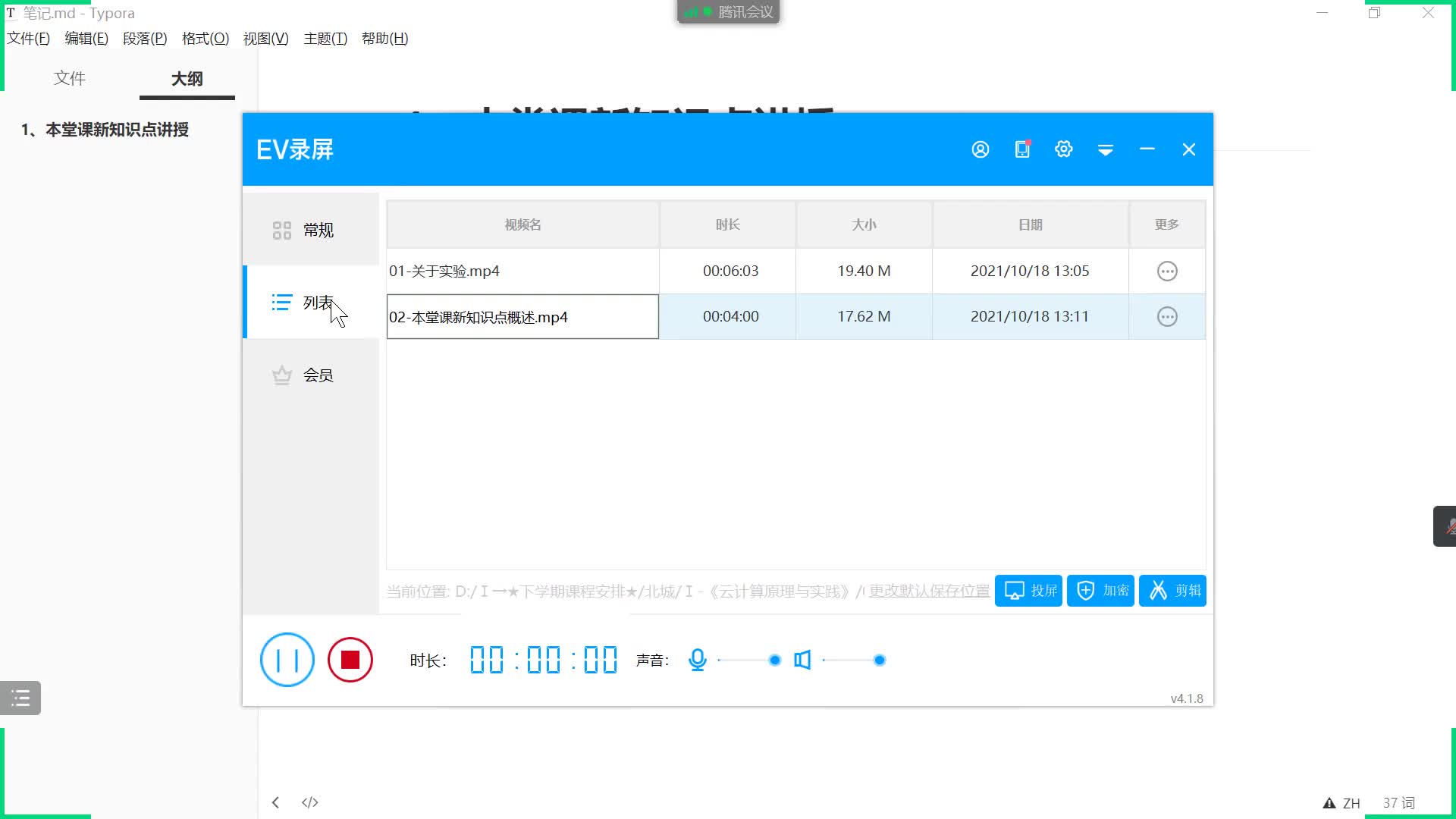Open more options for 02-本堂课新知识点概述.mp4
This screenshot has width=1456, height=819.
[1167, 316]
